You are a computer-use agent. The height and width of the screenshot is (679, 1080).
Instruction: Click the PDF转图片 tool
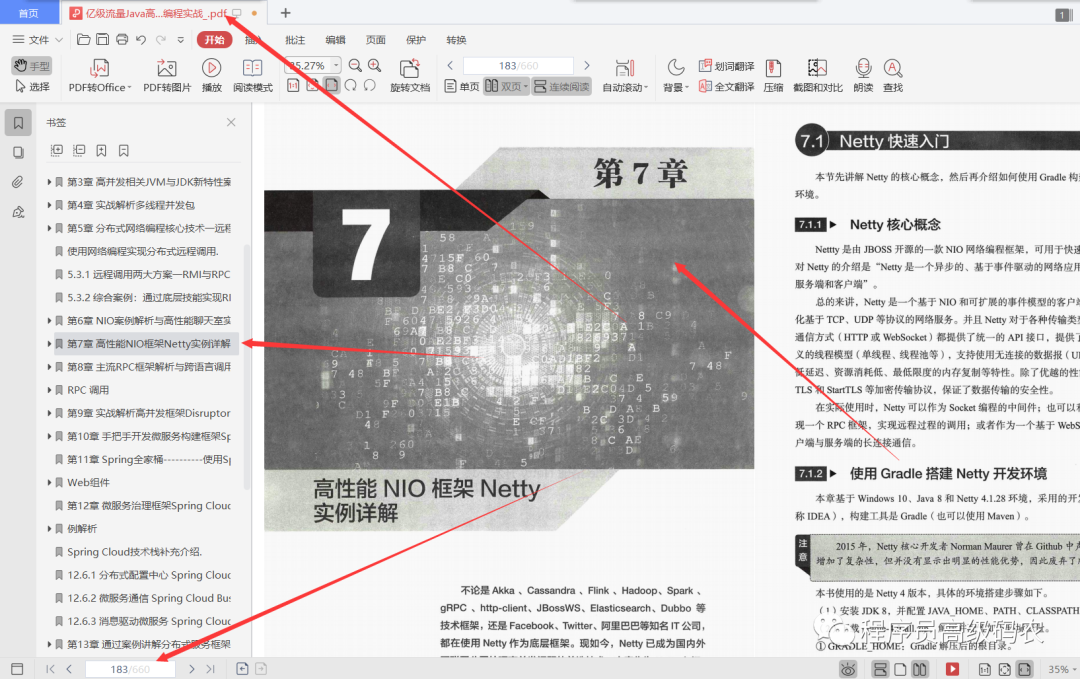167,76
